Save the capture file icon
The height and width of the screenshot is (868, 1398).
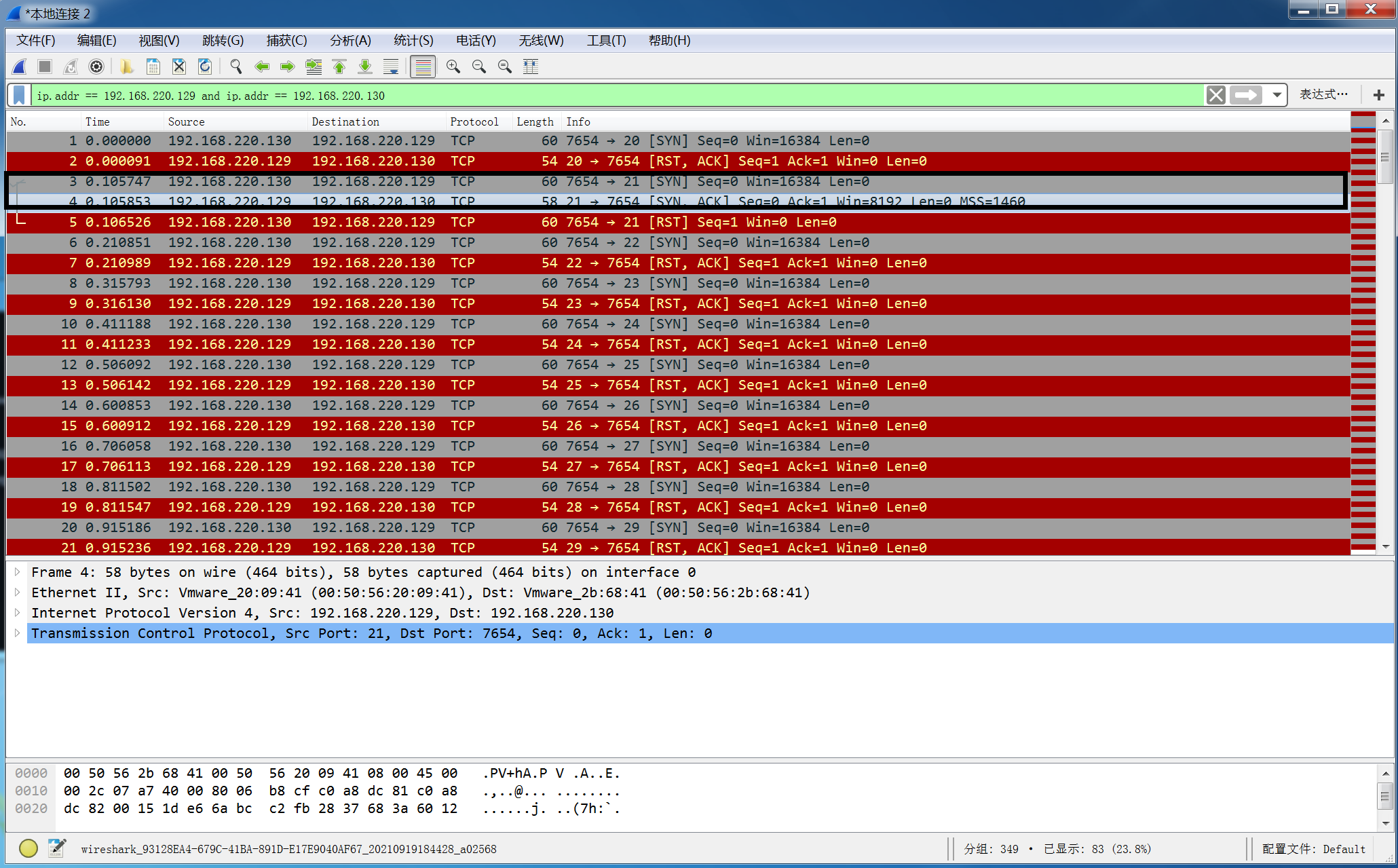point(153,67)
